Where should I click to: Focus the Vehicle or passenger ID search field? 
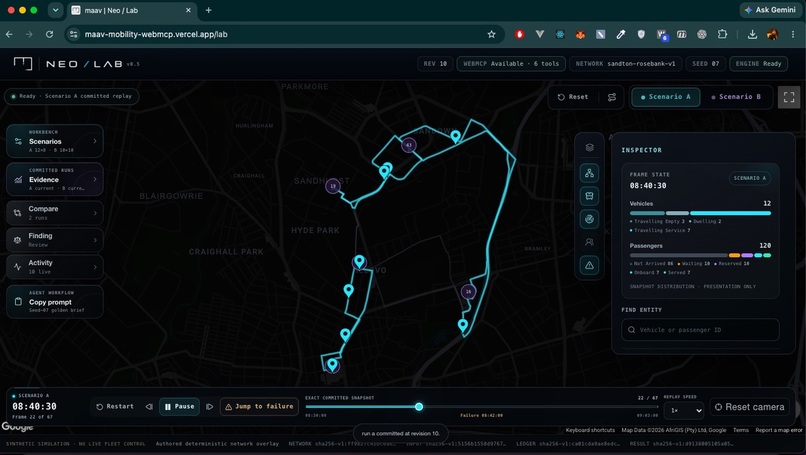(x=700, y=330)
